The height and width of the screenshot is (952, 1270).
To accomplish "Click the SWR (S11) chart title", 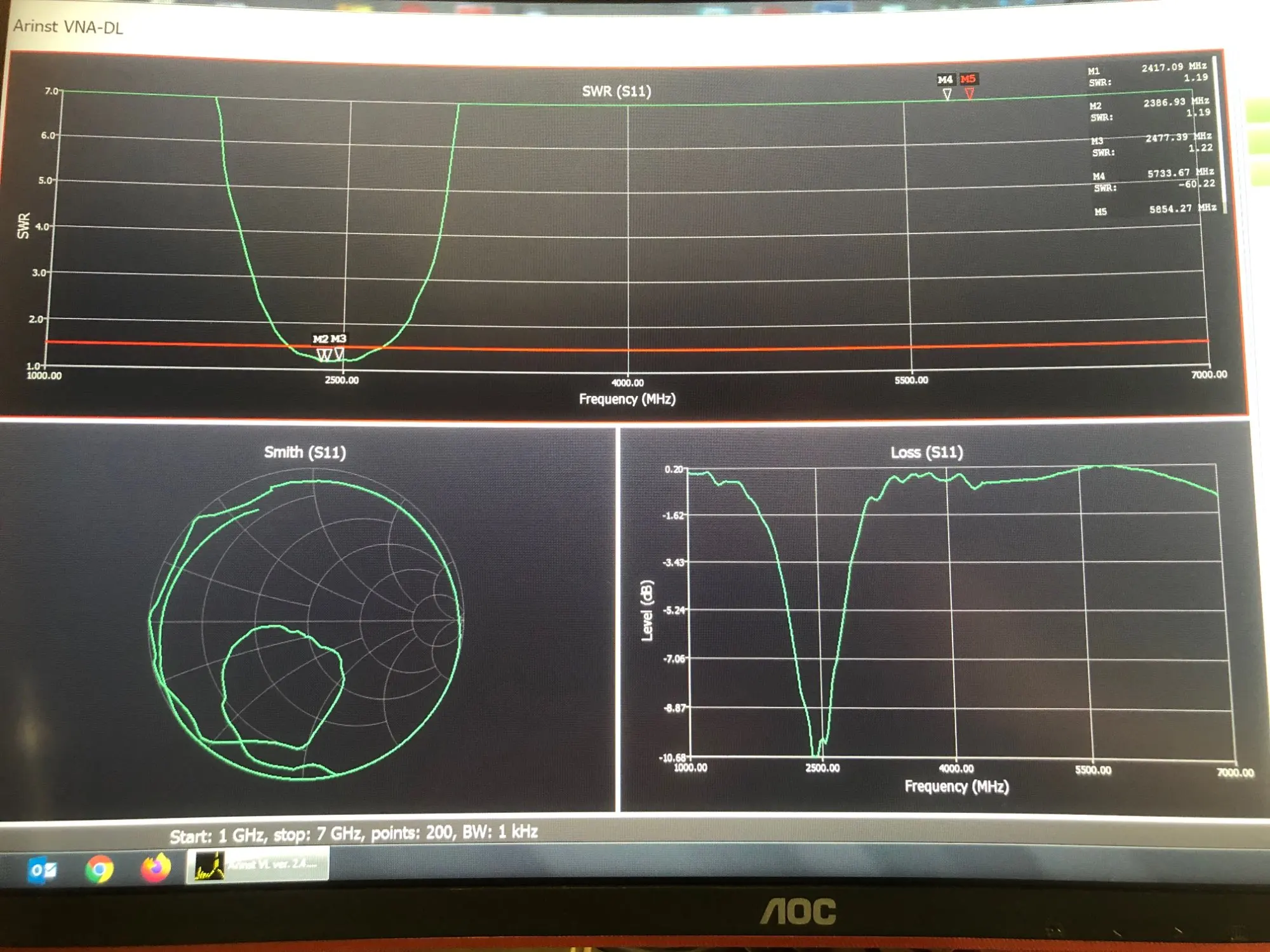I will pos(617,91).
